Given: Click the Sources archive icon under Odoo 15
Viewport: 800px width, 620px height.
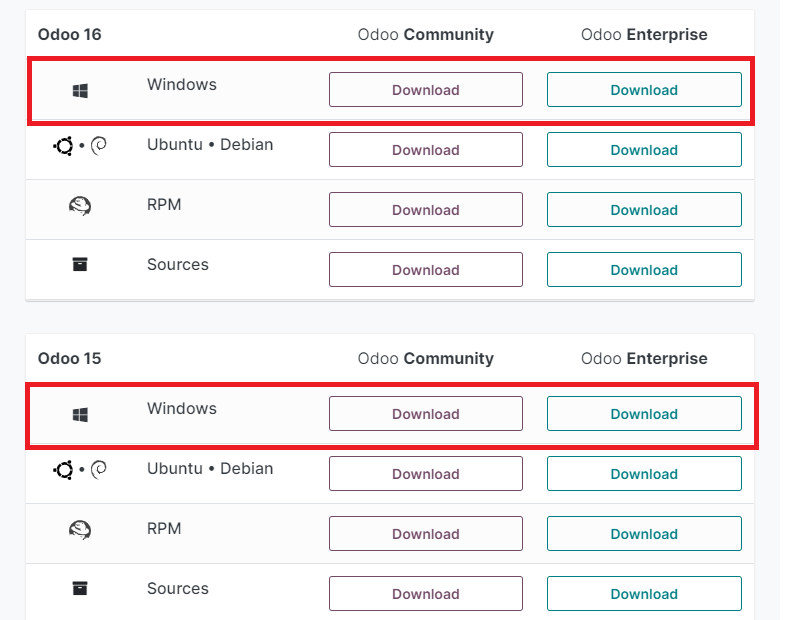Looking at the screenshot, I should (80, 589).
